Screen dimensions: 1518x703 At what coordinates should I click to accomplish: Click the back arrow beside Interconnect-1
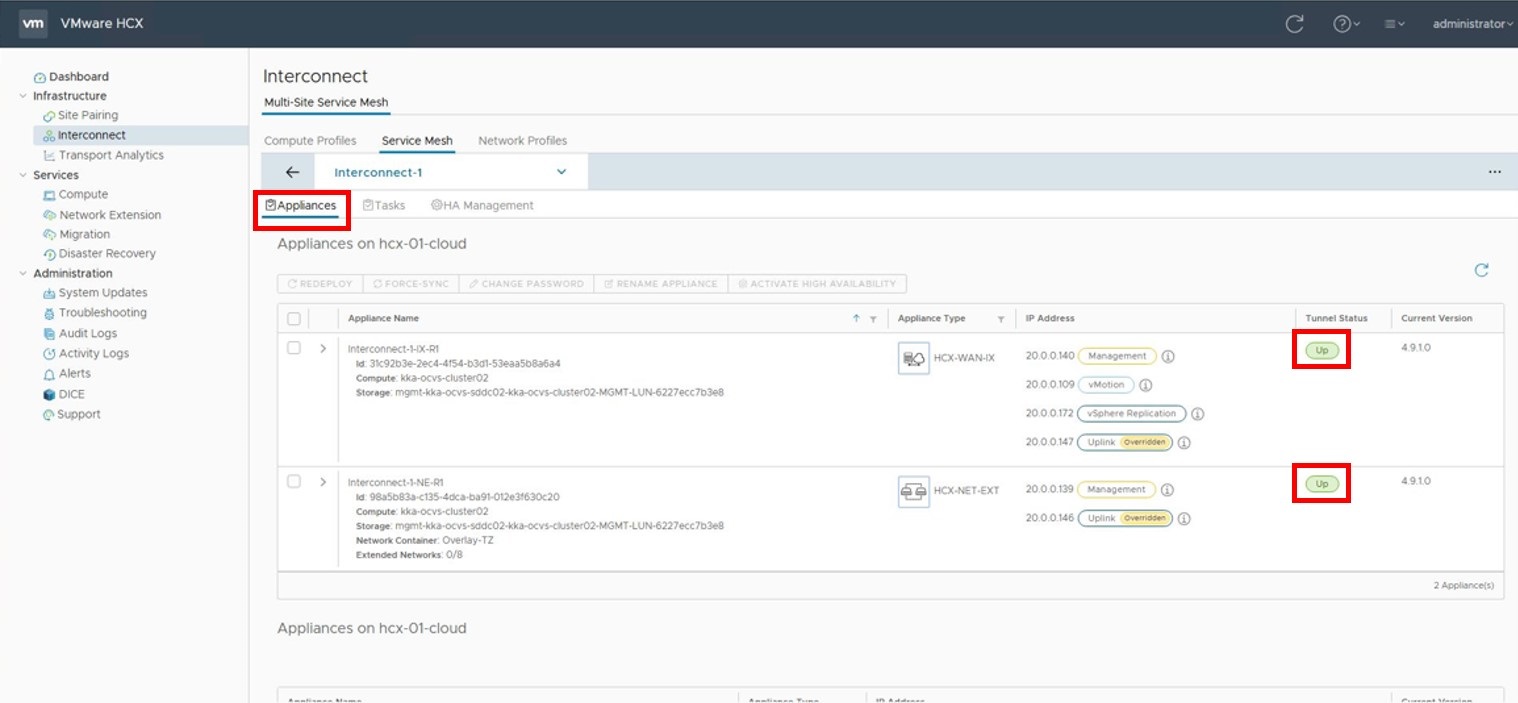(292, 172)
